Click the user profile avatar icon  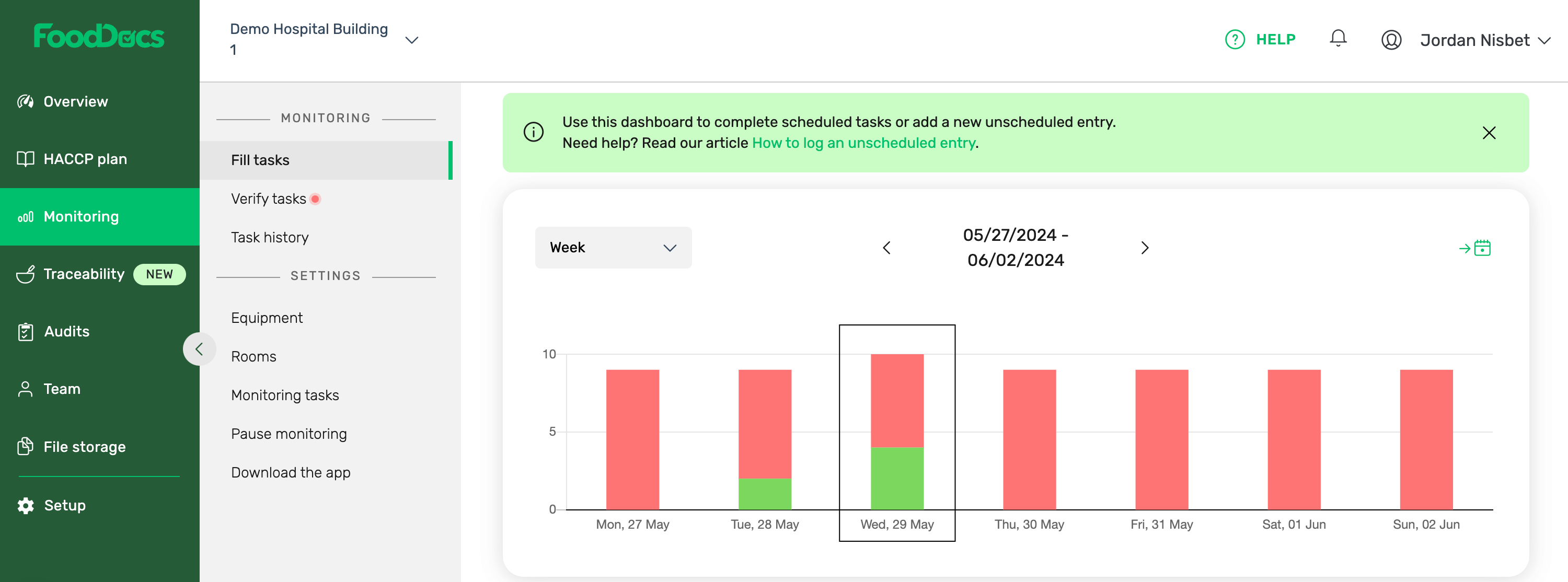(1391, 40)
